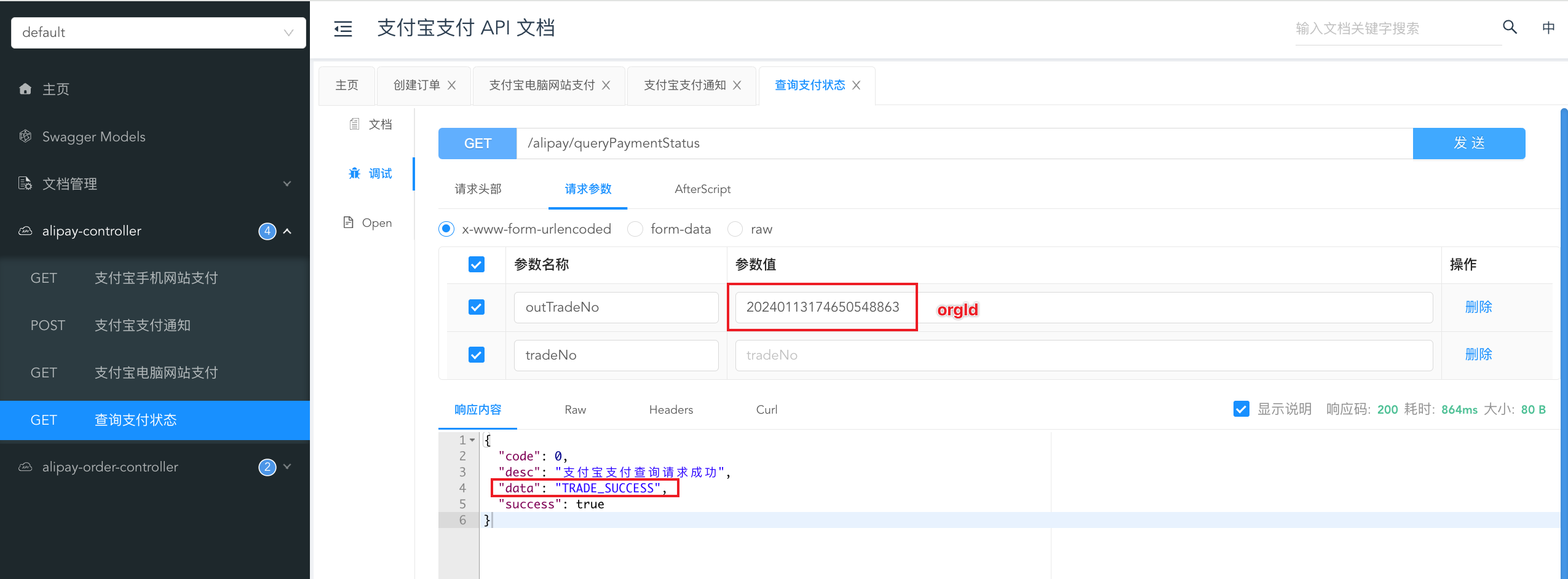Click the document keyword search field

pos(1398,28)
